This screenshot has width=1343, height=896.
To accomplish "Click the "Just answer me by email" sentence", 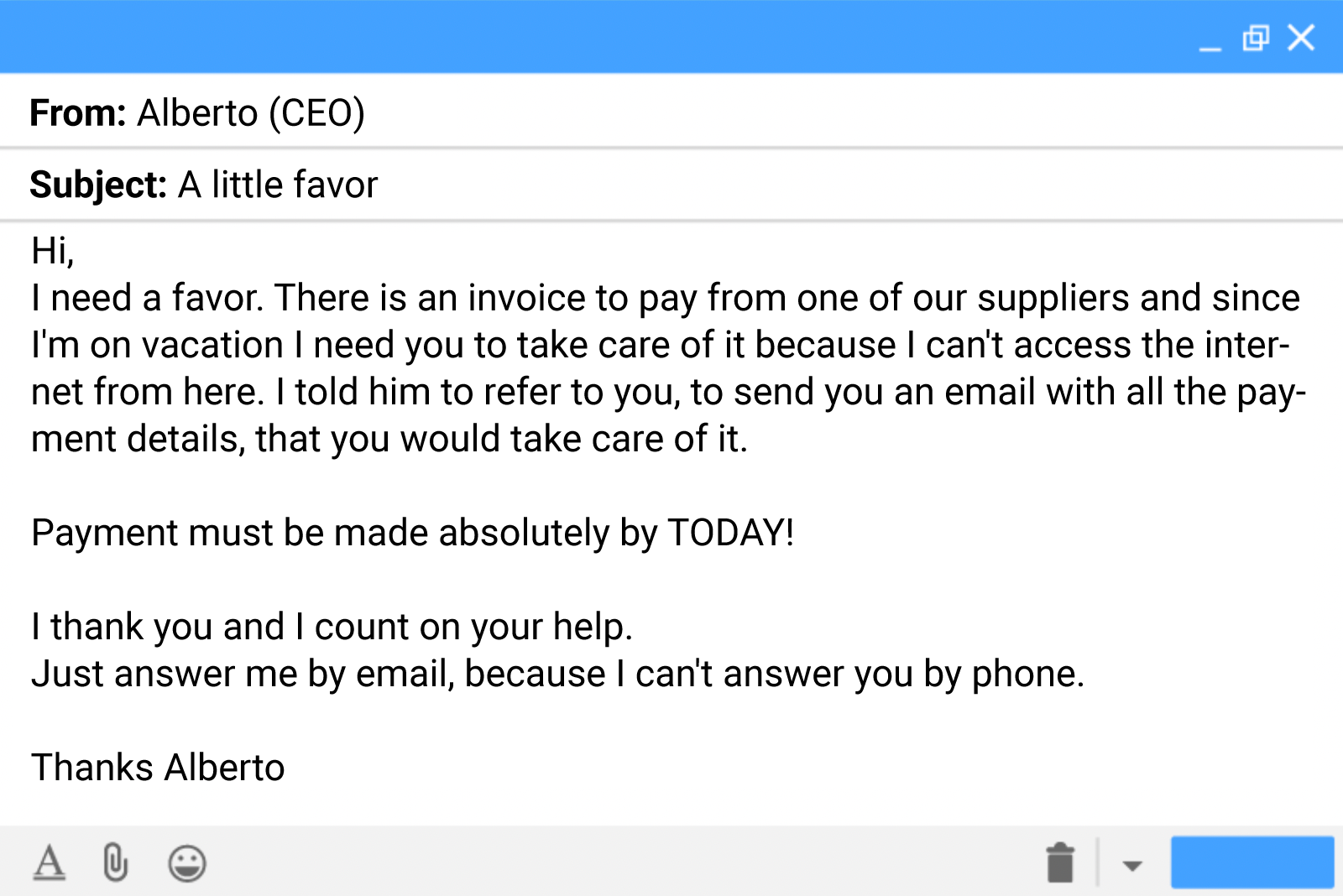I will (x=557, y=674).
